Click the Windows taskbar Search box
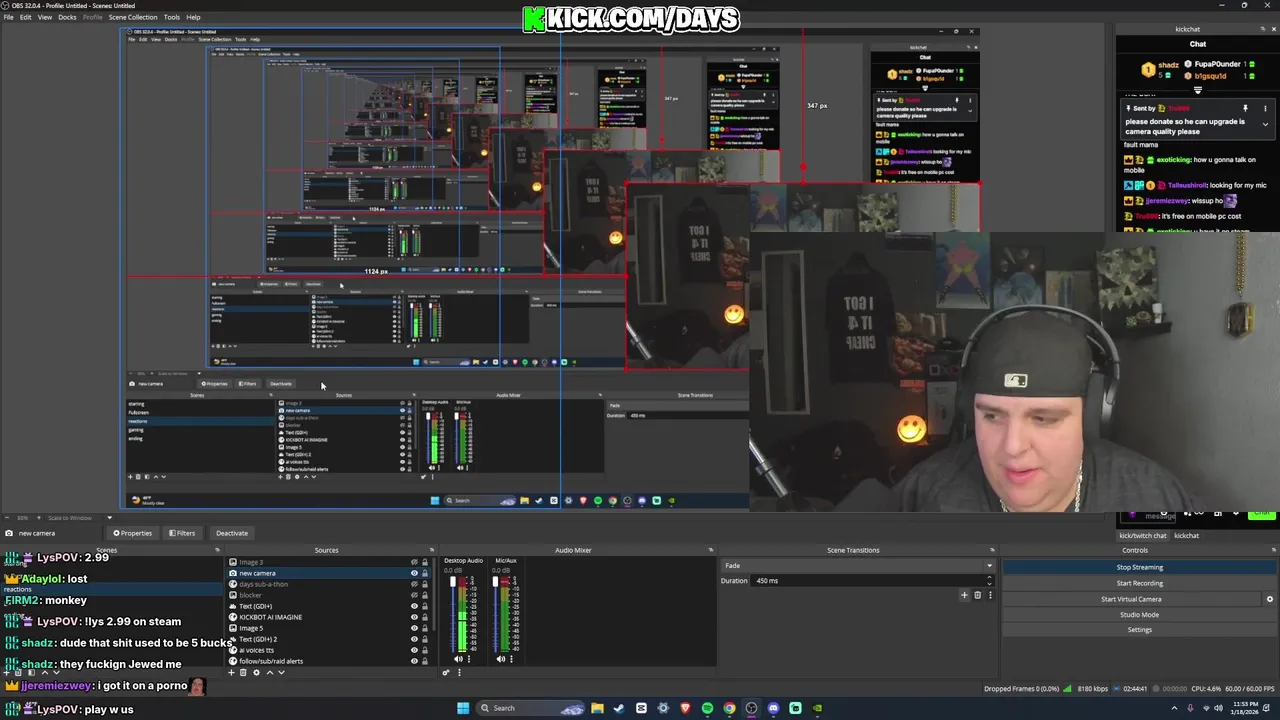This screenshot has width=1280, height=720. tap(529, 708)
